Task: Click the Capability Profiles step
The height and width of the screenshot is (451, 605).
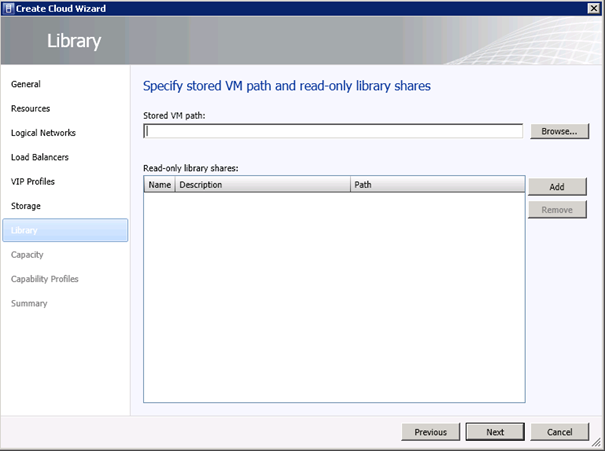Action: (45, 279)
